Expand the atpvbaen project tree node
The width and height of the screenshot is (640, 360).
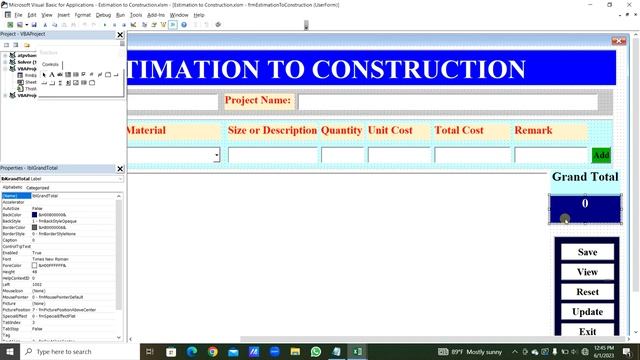click(5, 56)
